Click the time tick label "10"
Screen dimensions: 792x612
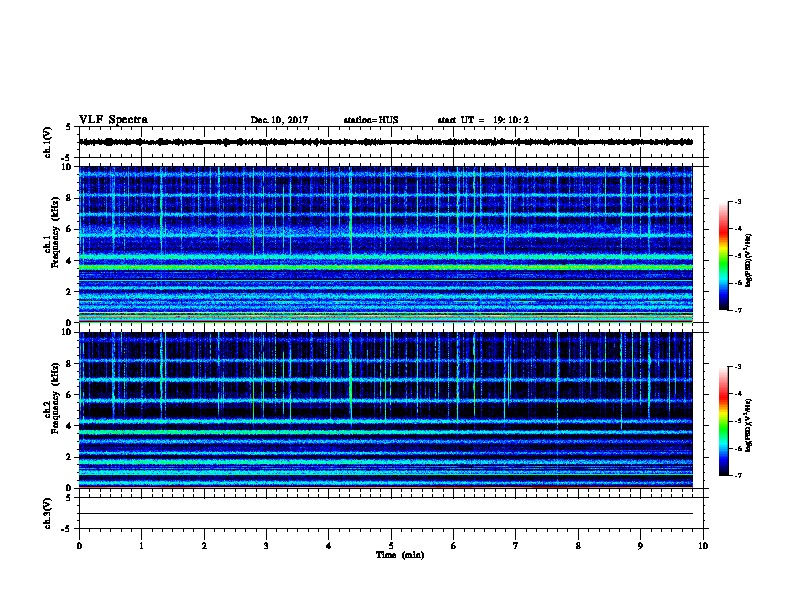pos(703,545)
